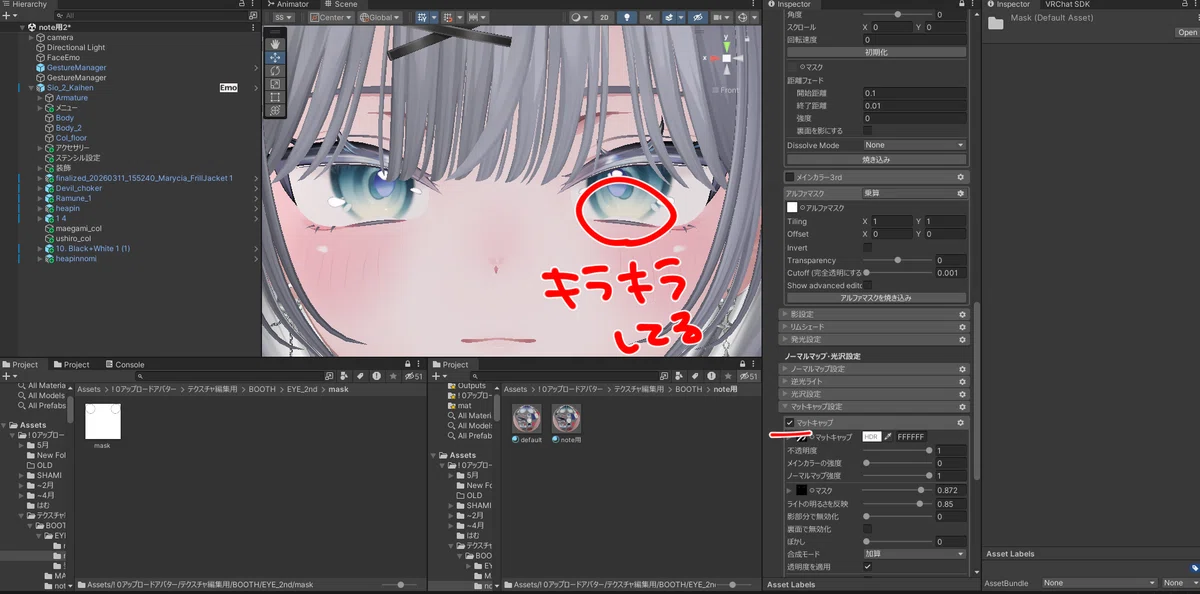This screenshot has height=594, width=1200.
Task: Toggle the 透明度を適用 checkbox
Action: pyautogui.click(x=867, y=567)
